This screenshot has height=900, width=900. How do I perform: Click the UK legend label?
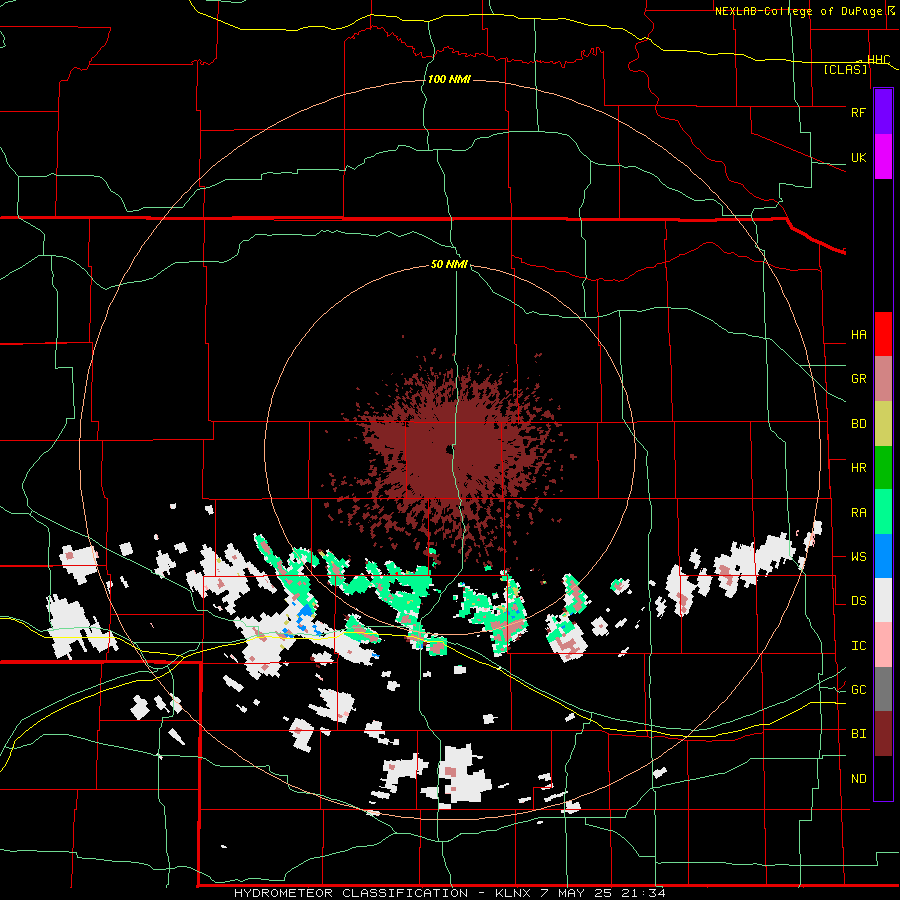click(858, 157)
